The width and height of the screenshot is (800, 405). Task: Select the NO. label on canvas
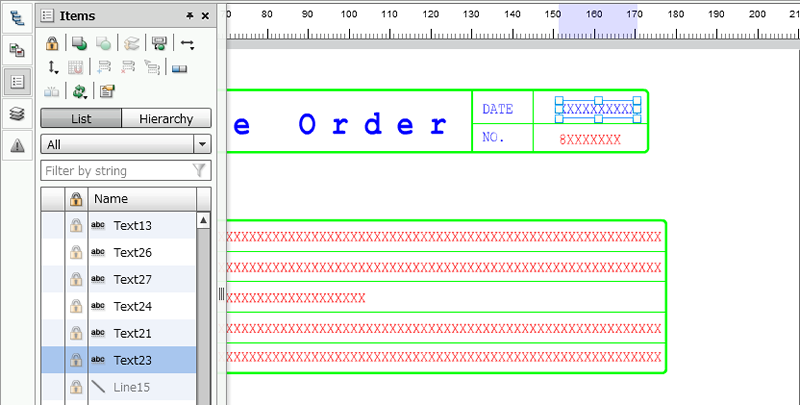pos(493,137)
